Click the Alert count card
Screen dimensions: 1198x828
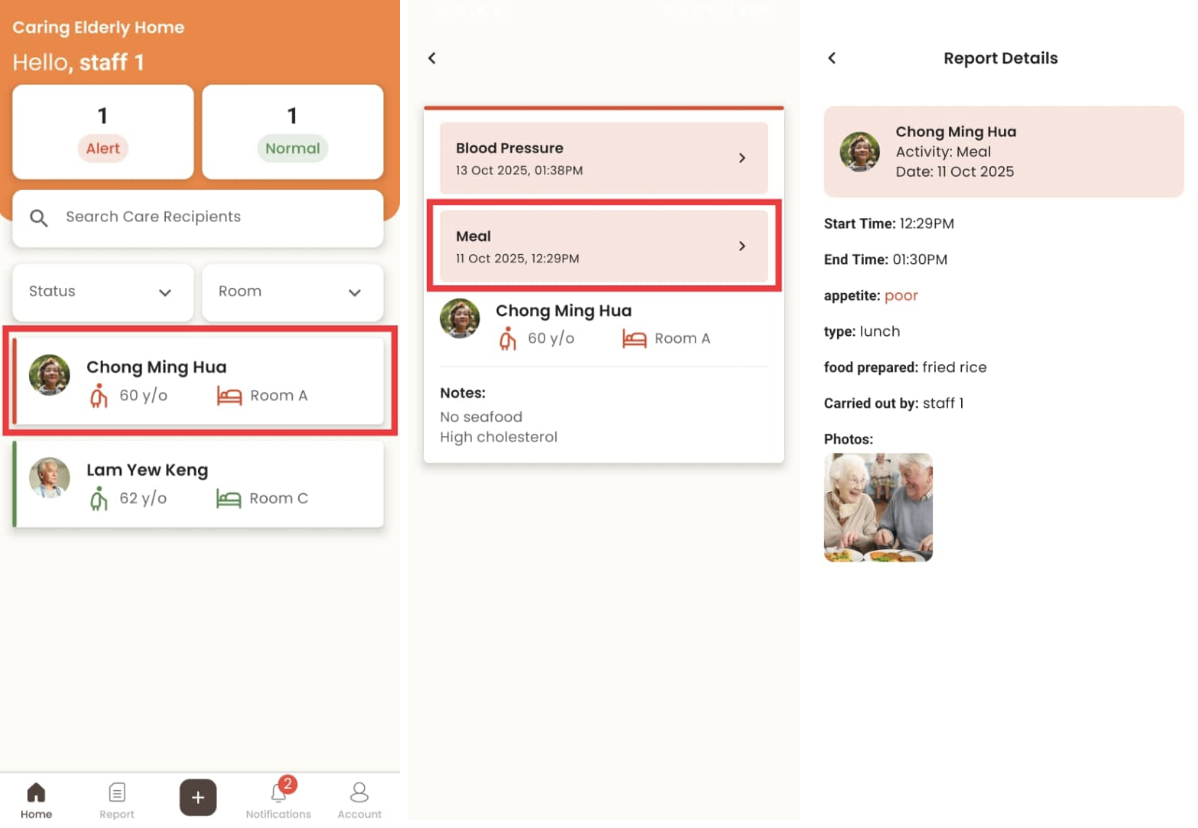(103, 131)
